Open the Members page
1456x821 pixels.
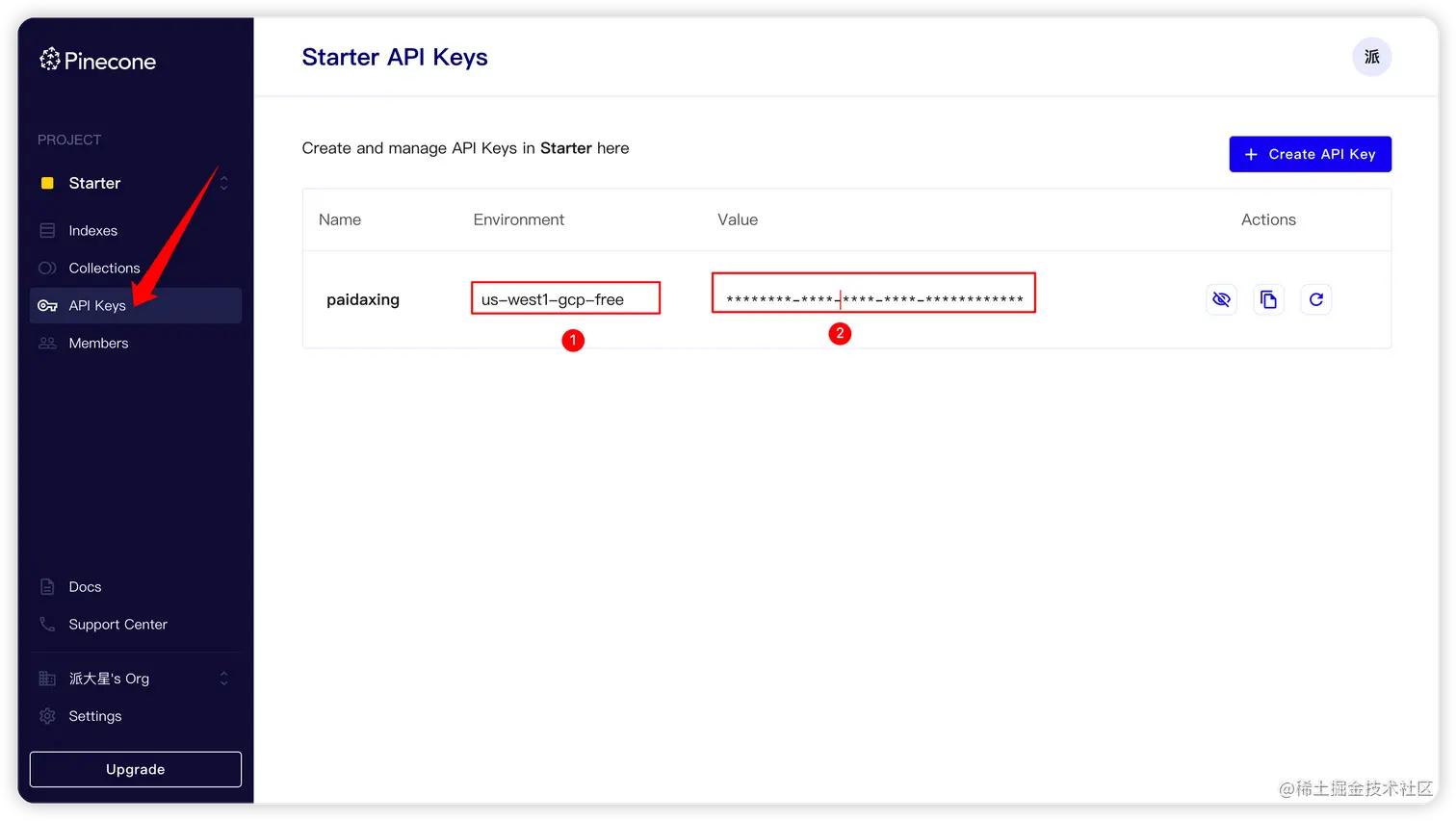pyautogui.click(x=136, y=344)
